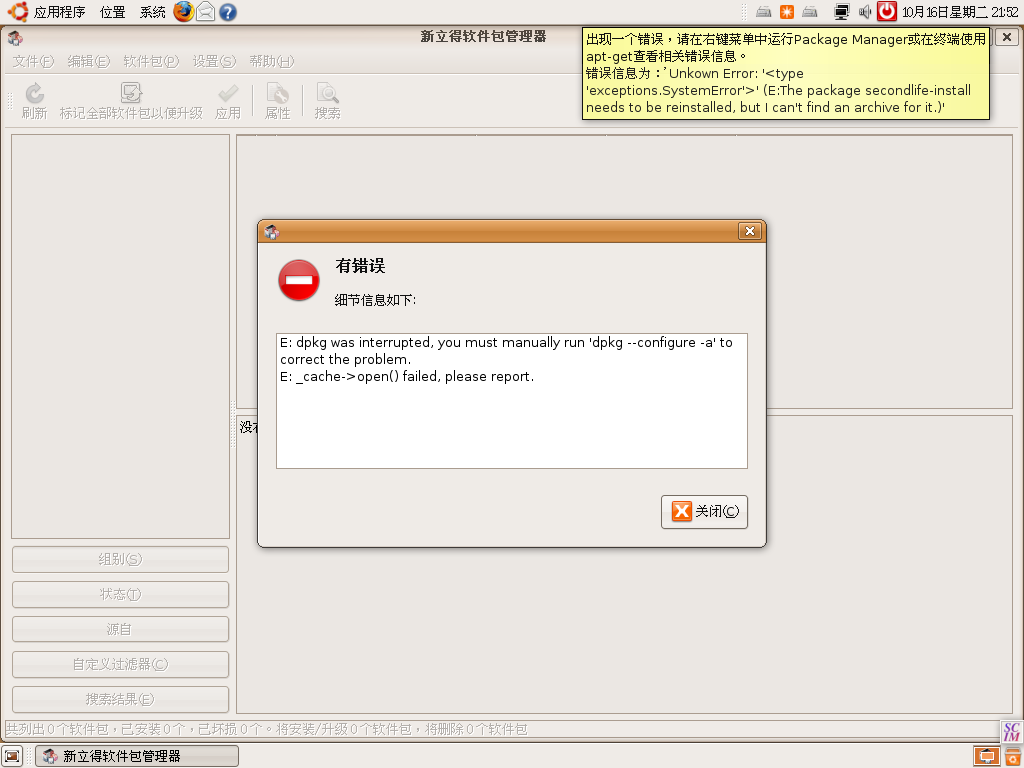Screen dimensions: 1024x768
Task: Click the status bar text 共列出 0 个软件包
Action: (57, 729)
